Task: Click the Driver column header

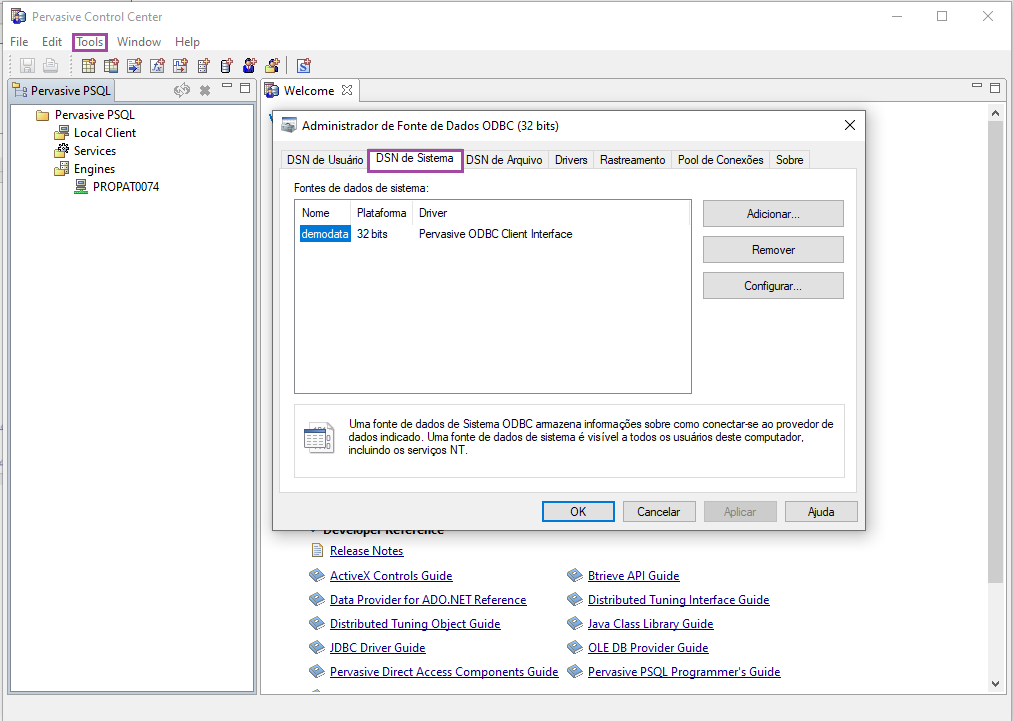Action: (552, 213)
